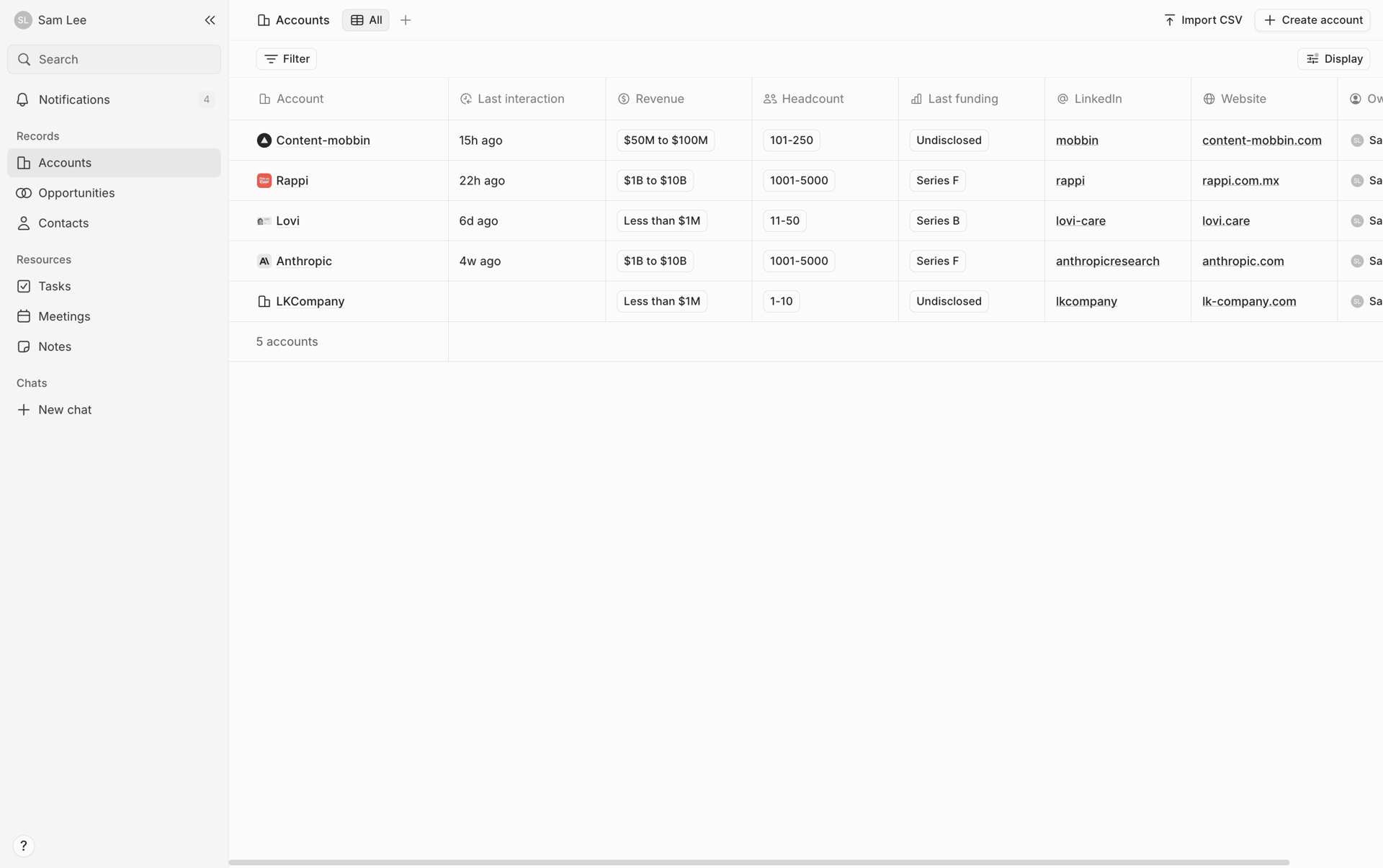Viewport: 1383px width, 868px height.
Task: Click the Anthropic logo icon
Action: (264, 261)
